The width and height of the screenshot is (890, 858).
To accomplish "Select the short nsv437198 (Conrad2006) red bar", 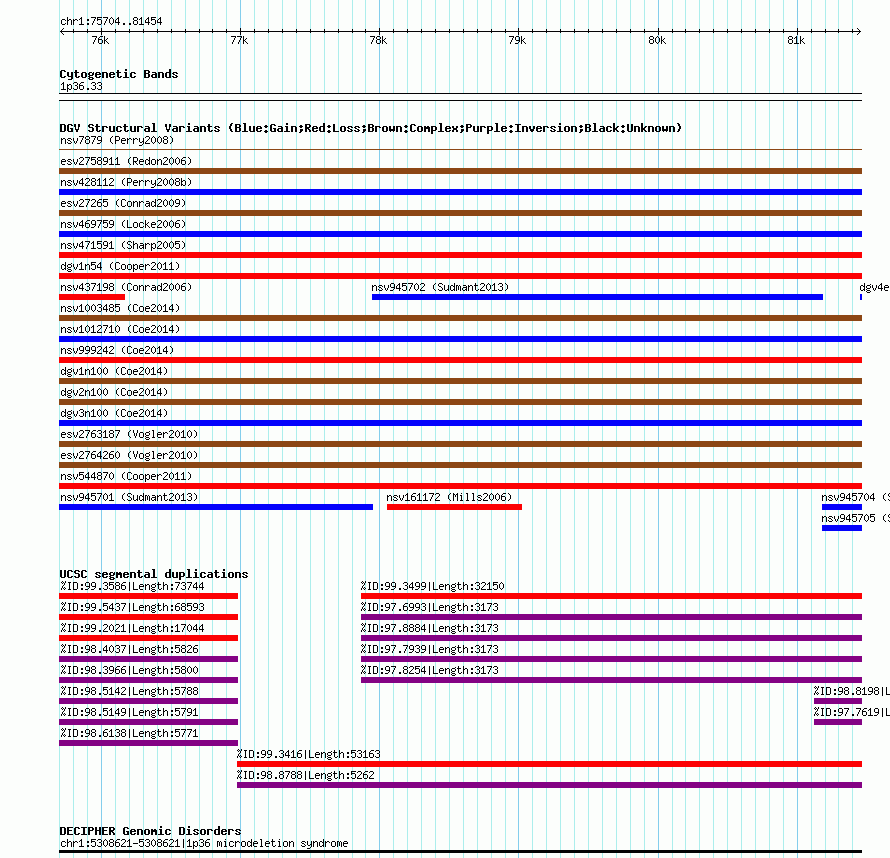I will click(x=92, y=297).
